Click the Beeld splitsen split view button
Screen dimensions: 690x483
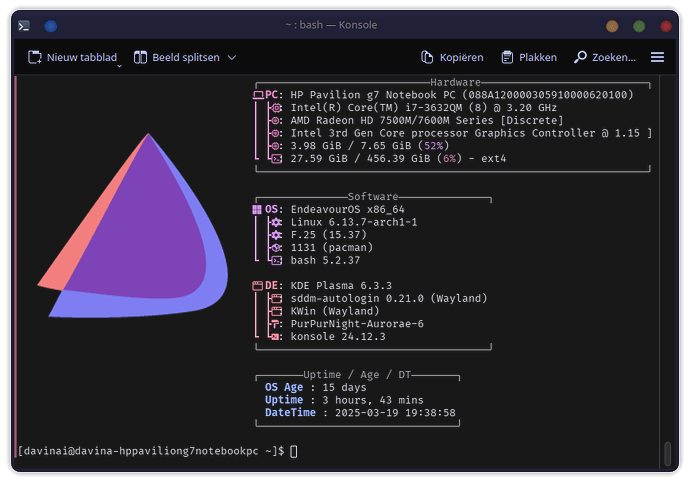pyautogui.click(x=176, y=57)
